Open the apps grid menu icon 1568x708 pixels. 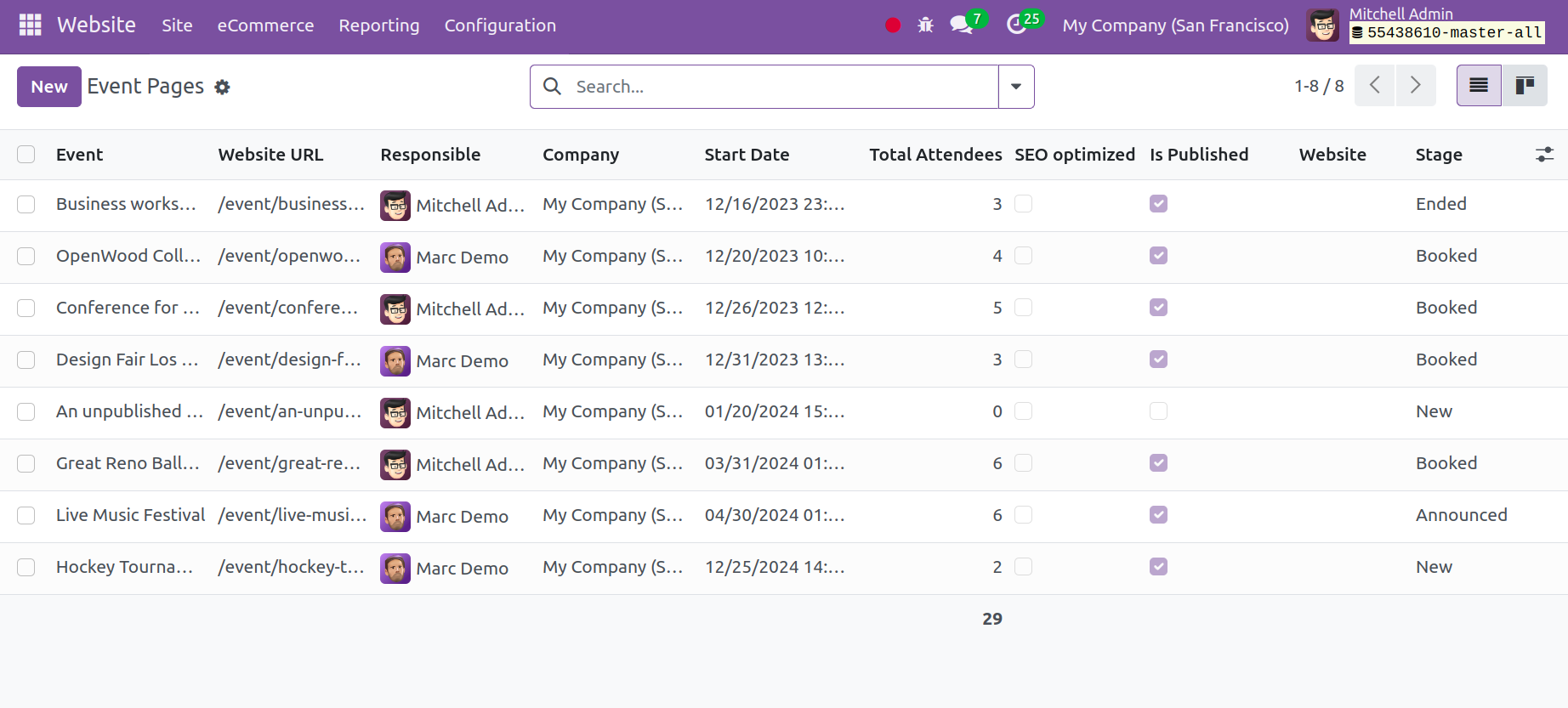click(x=30, y=25)
